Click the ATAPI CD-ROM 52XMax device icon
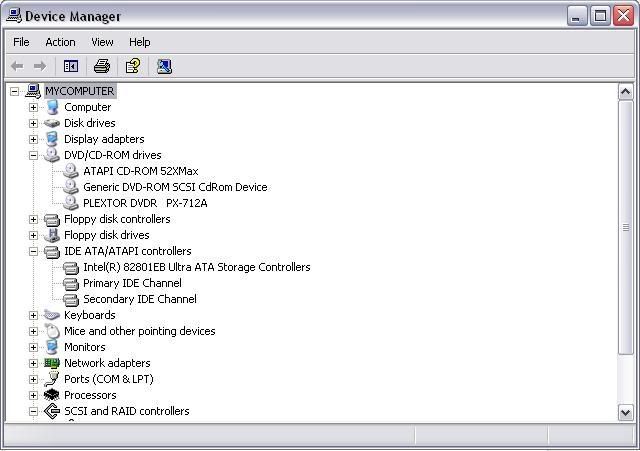This screenshot has width=640, height=451. (x=71, y=171)
